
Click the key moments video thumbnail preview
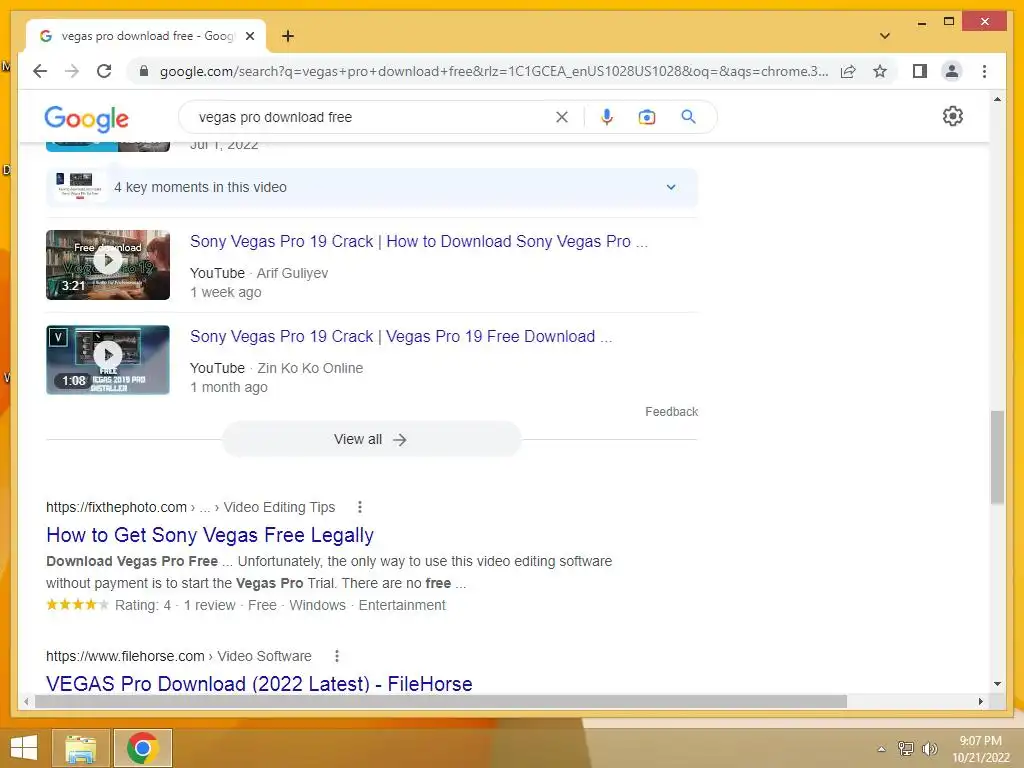click(80, 186)
